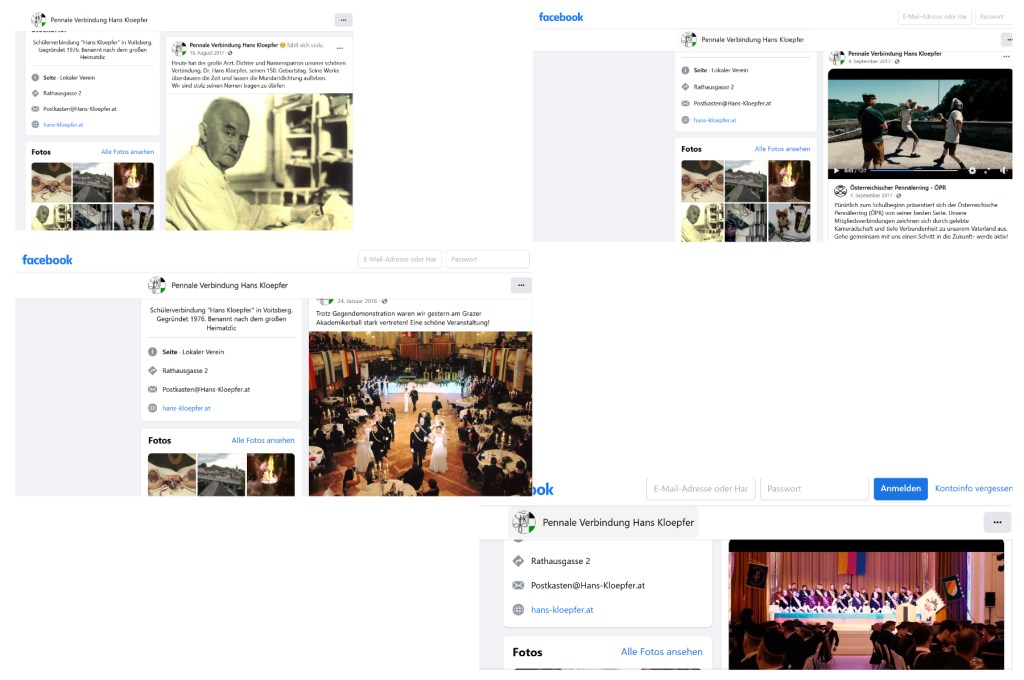Click the envelope icon in the panel under Anmelden

(x=518, y=585)
